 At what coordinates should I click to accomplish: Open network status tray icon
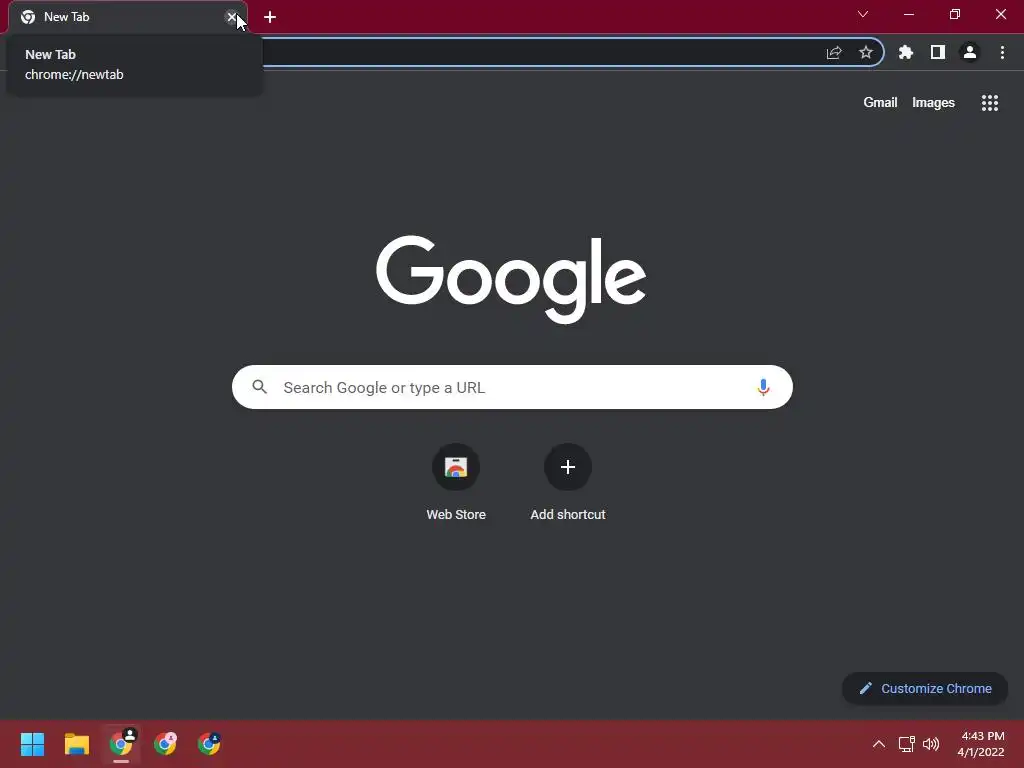(906, 744)
